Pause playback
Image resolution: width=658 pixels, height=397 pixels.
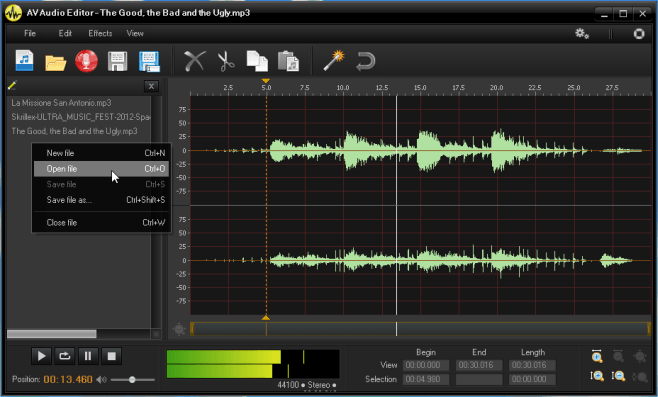tap(88, 356)
